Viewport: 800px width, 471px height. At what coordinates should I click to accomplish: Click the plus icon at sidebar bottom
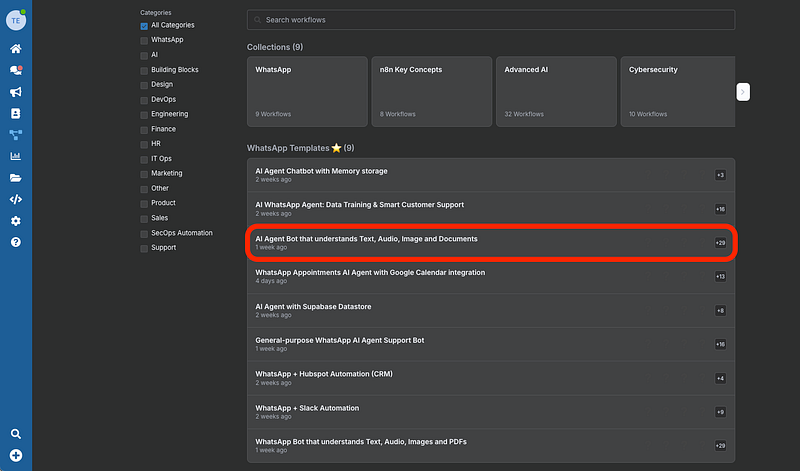click(16, 456)
